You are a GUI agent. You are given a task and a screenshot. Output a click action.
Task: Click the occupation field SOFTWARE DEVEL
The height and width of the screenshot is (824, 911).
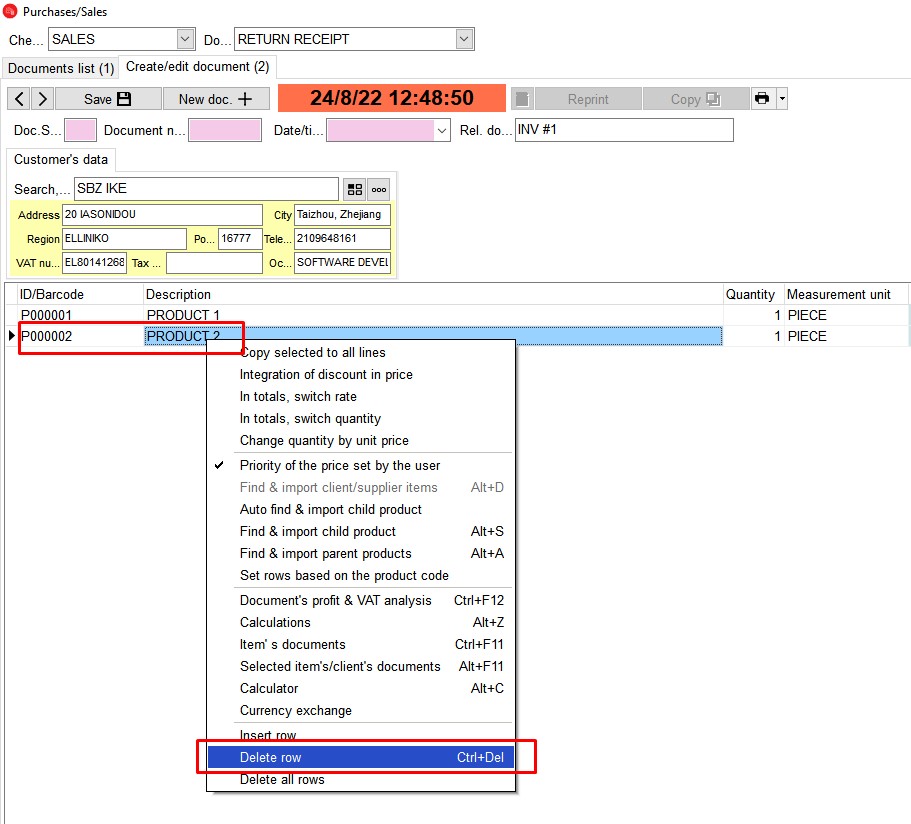(x=342, y=263)
